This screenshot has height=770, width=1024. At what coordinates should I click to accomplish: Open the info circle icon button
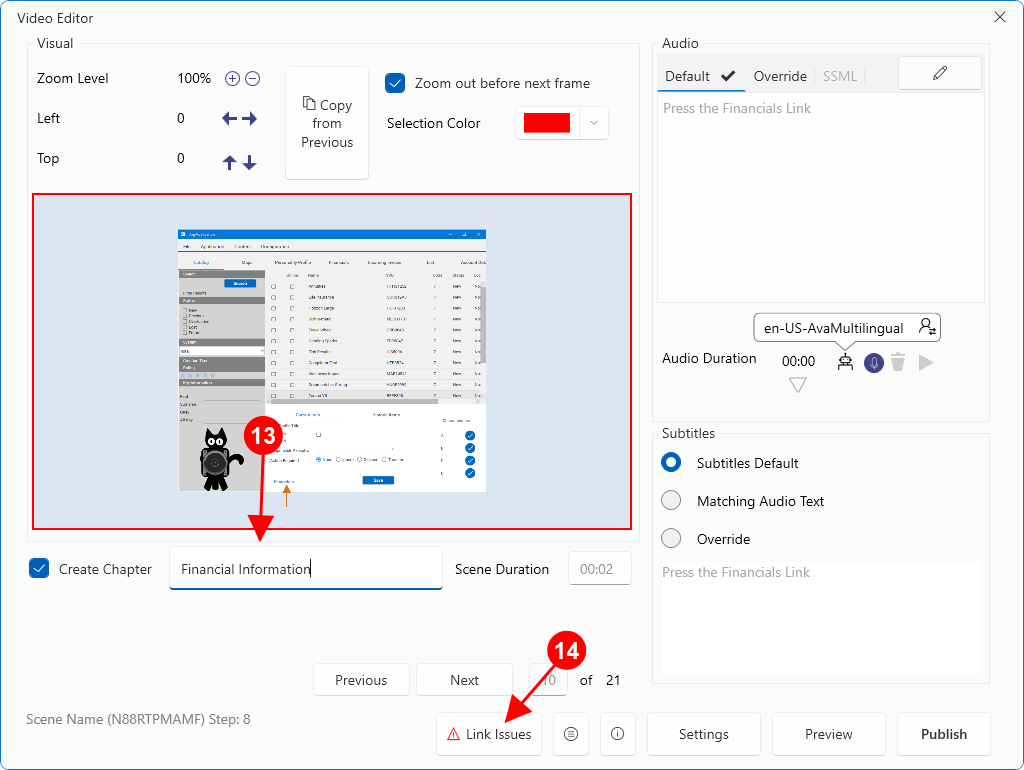(617, 734)
